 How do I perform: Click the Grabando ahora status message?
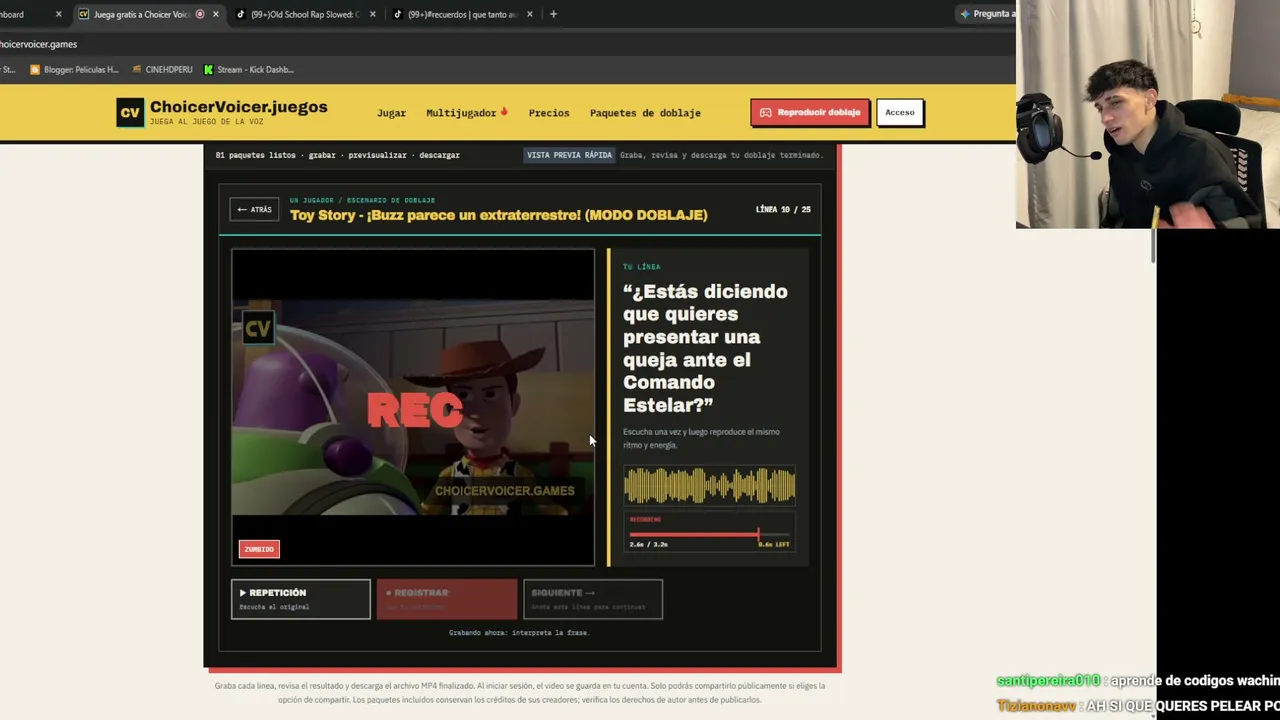tap(519, 633)
